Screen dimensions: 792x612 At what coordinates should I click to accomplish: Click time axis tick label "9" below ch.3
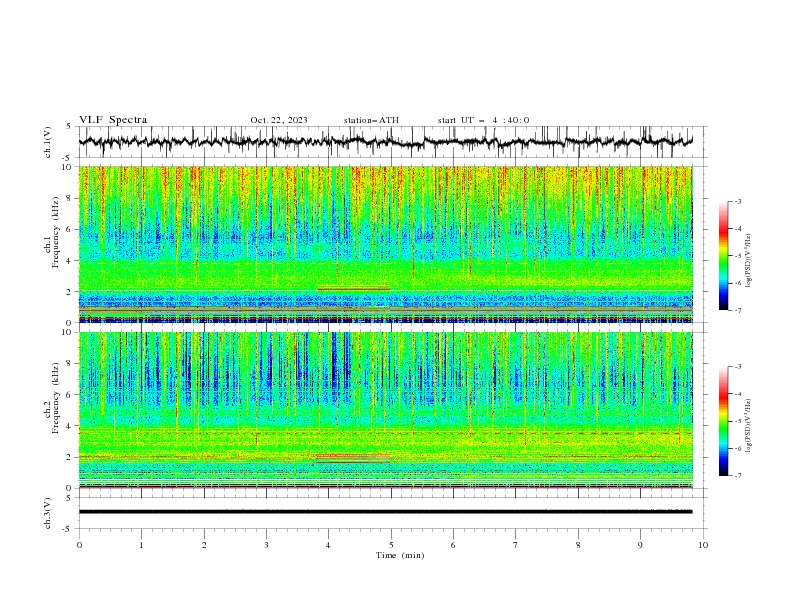(x=640, y=545)
